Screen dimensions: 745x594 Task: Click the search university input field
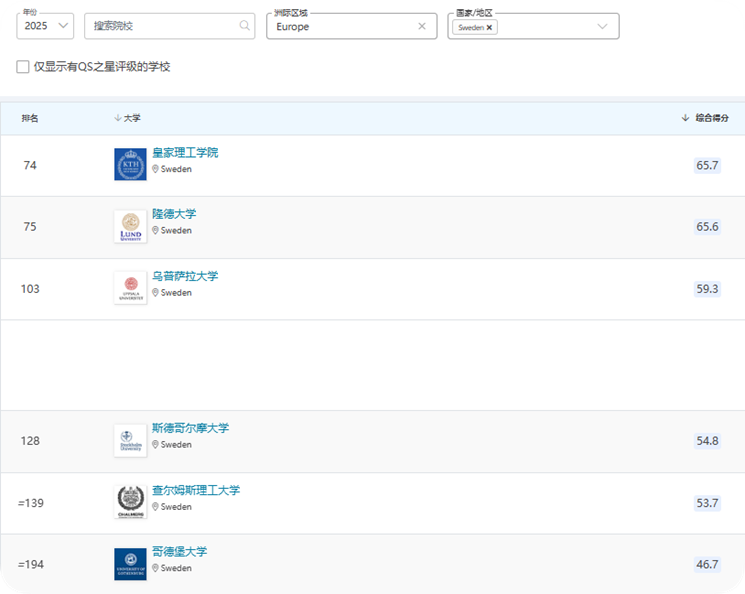[x=170, y=26]
